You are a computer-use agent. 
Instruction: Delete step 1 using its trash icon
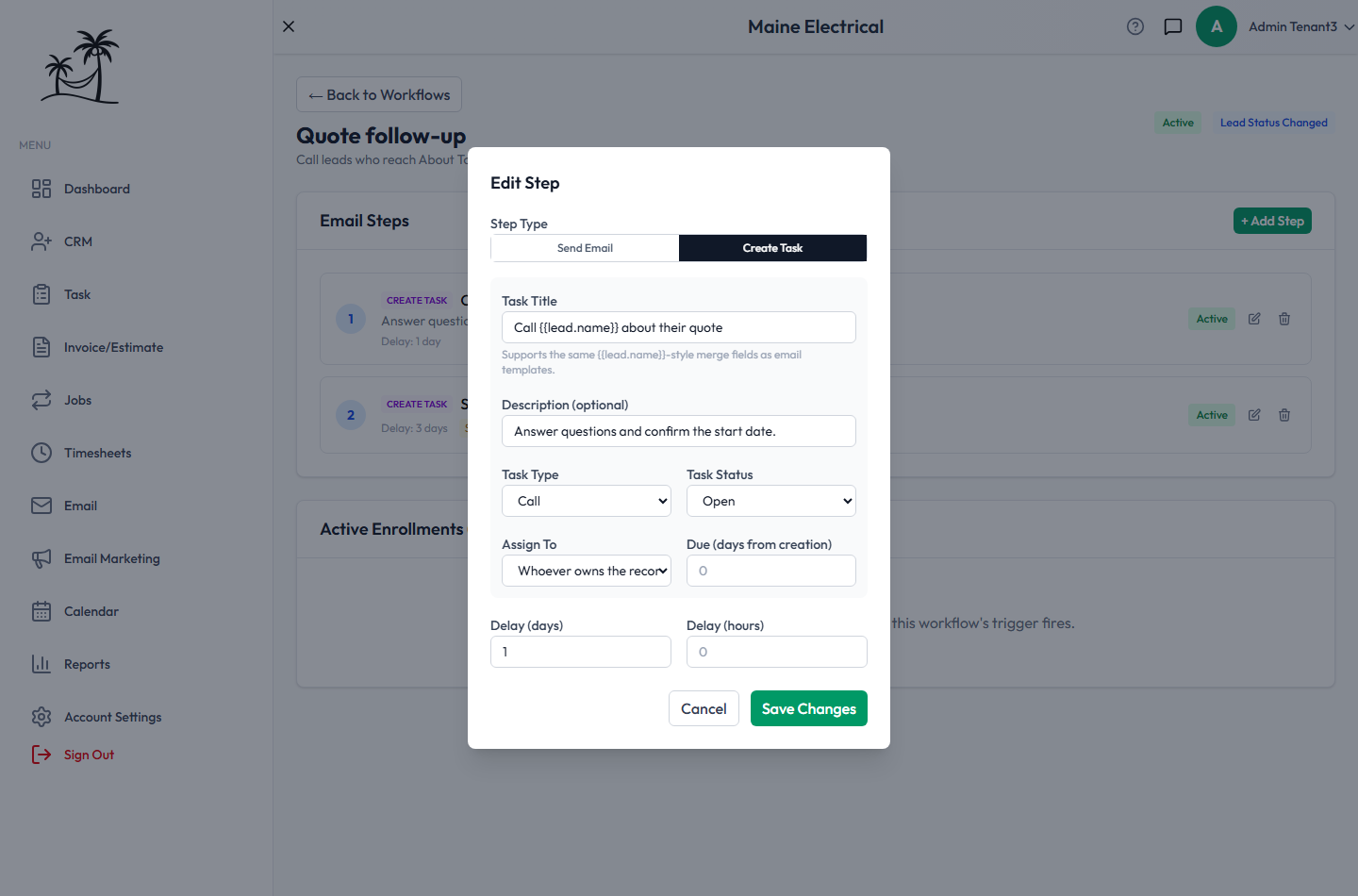[1284, 319]
